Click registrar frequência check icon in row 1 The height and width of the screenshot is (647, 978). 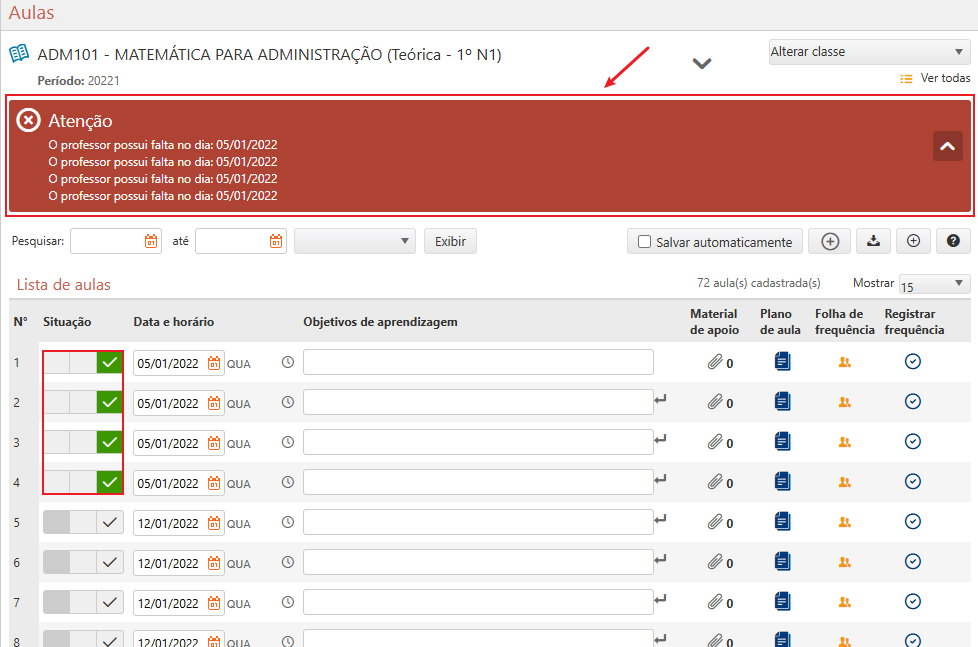tap(913, 362)
